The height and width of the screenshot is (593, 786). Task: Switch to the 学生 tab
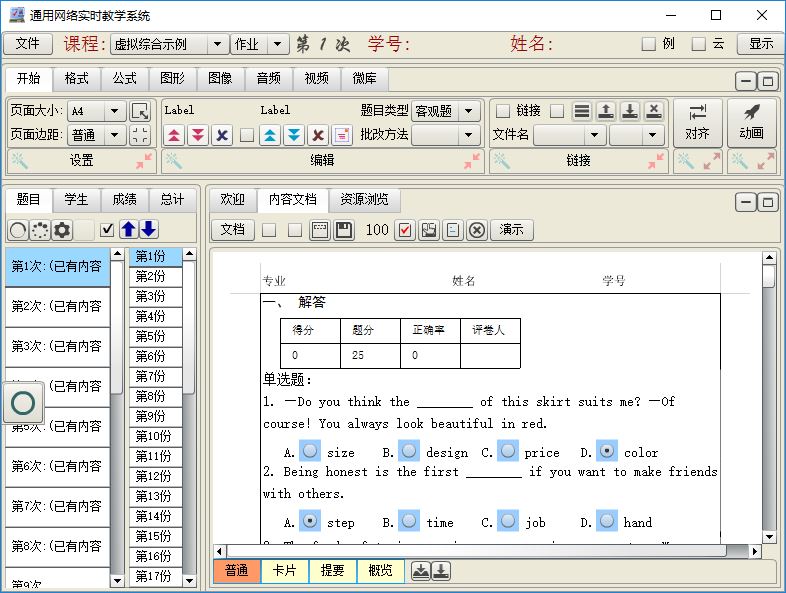pos(76,200)
